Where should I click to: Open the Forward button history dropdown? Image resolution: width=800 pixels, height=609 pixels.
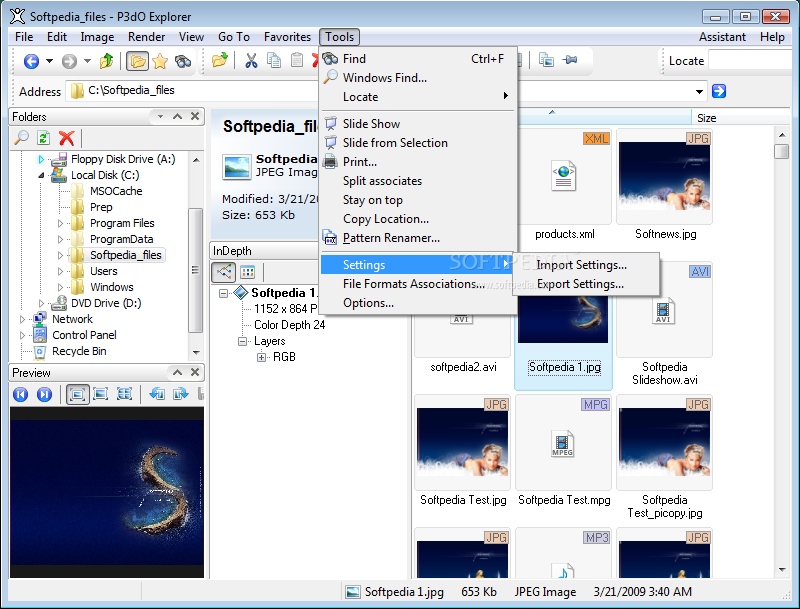pyautogui.click(x=87, y=61)
